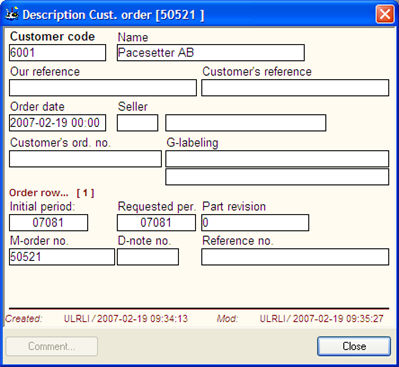
Task: Click the disabled Comment... button
Action: [52, 346]
